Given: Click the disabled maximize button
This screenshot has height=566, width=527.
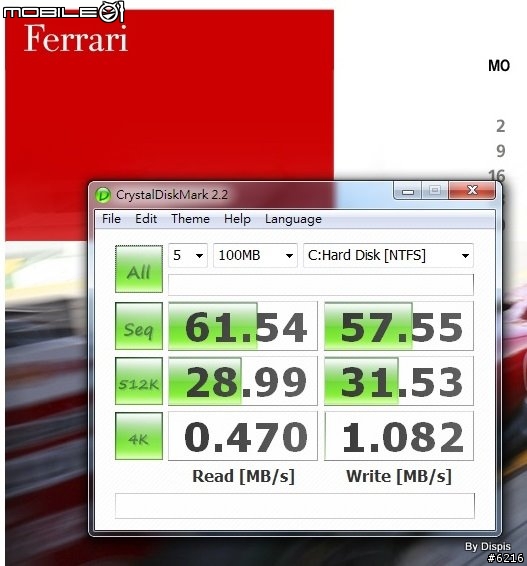Looking at the screenshot, I should pyautogui.click(x=435, y=191).
